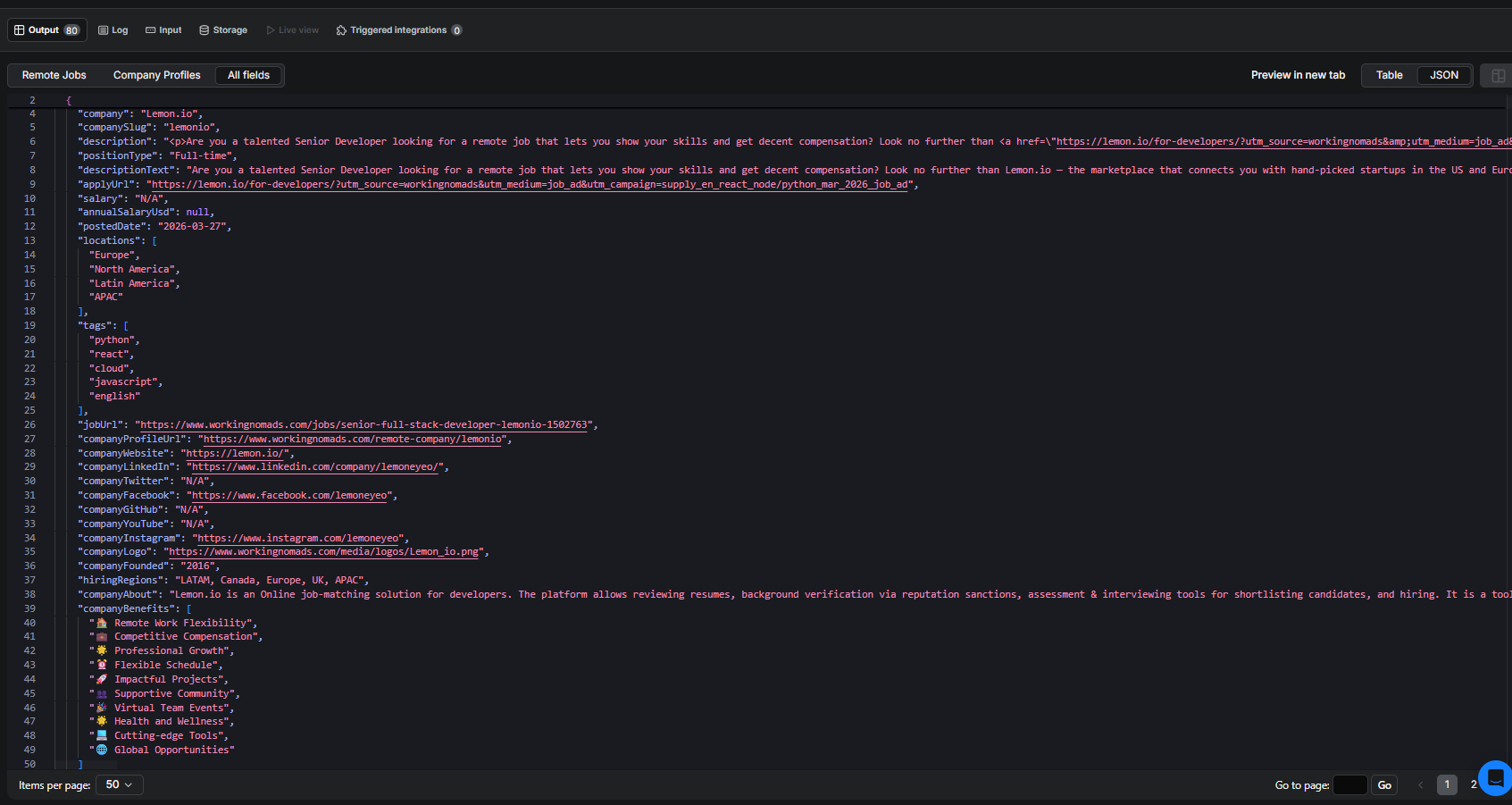Open the description href lemon.io link
The width and height of the screenshot is (1512, 805).
coord(1283,141)
